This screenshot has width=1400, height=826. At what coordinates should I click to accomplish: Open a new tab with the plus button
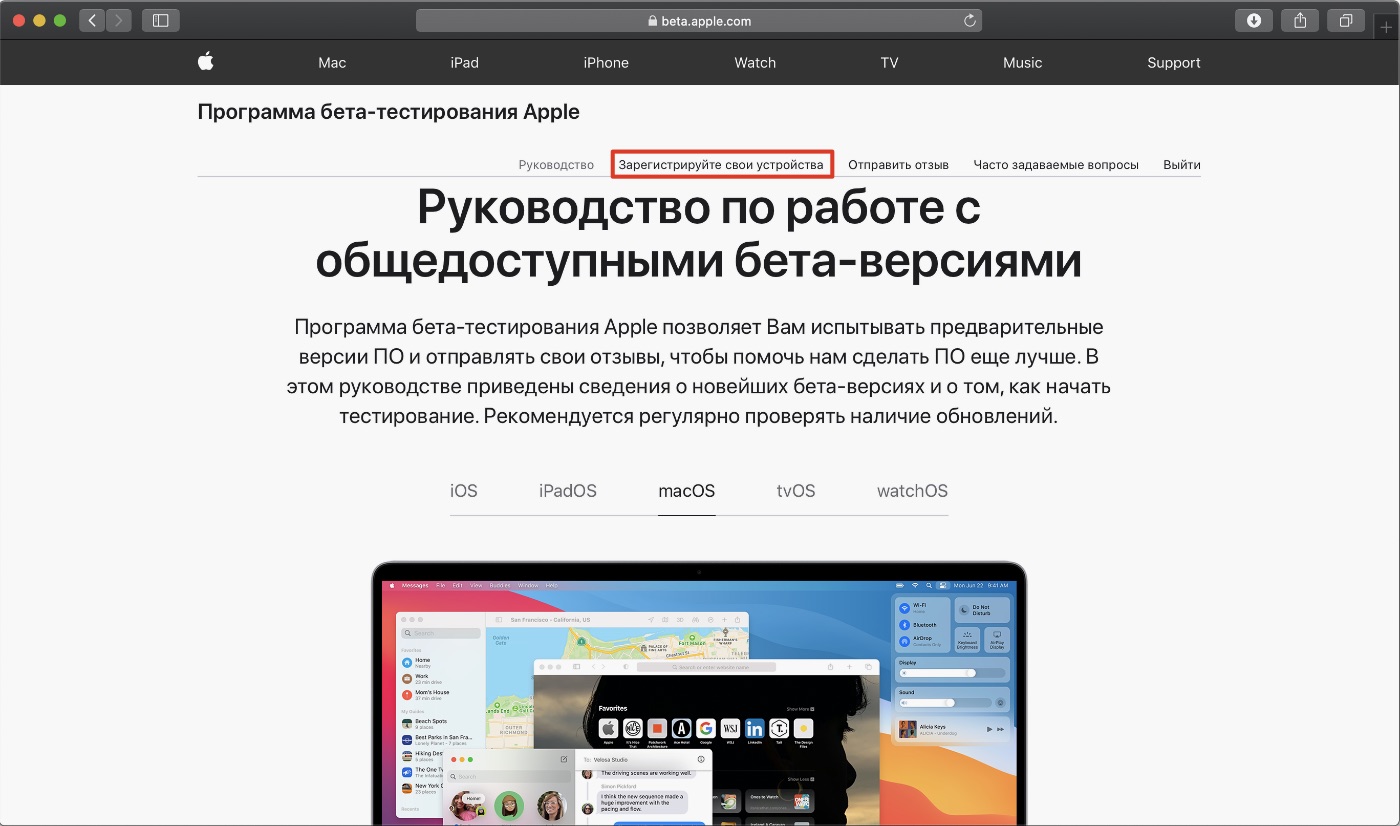point(1385,29)
